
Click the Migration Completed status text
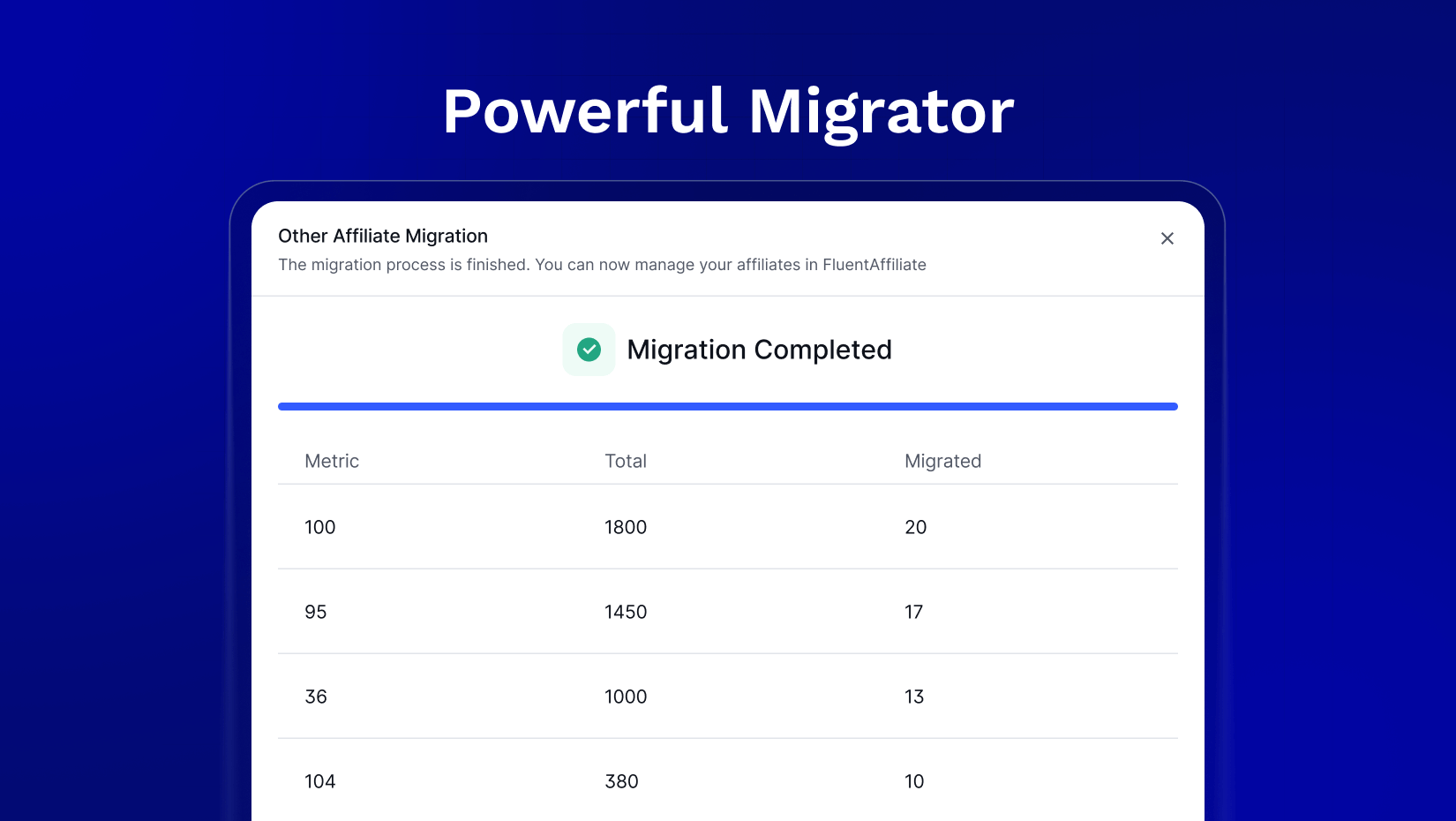pos(759,350)
